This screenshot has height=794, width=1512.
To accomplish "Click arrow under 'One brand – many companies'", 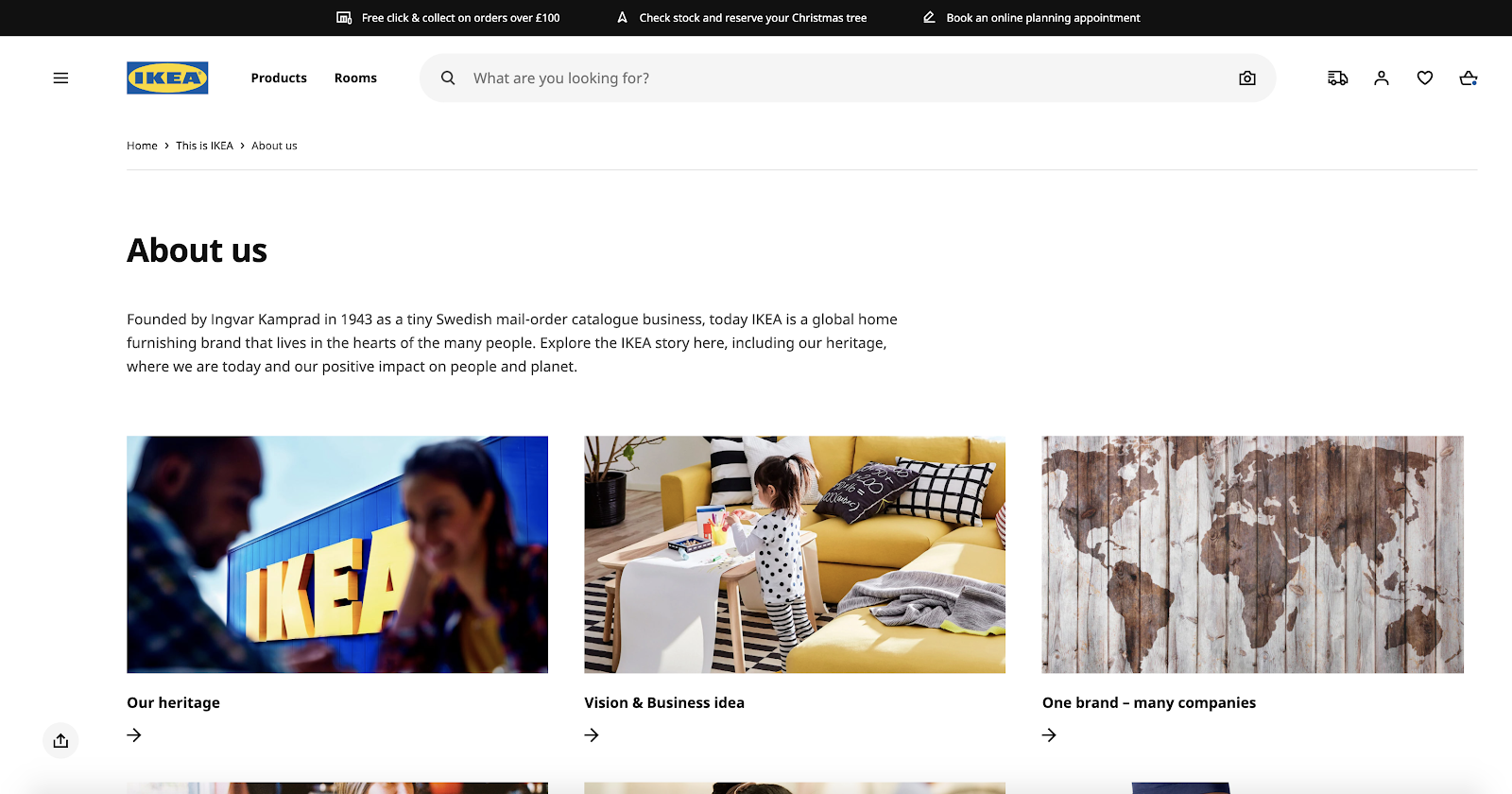I will (1049, 734).
